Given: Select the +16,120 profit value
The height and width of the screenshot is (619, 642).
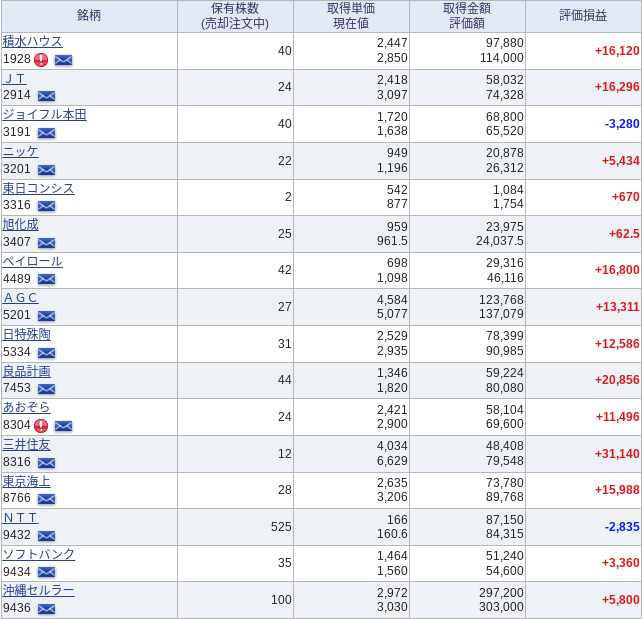Looking at the screenshot, I should click(x=617, y=51).
